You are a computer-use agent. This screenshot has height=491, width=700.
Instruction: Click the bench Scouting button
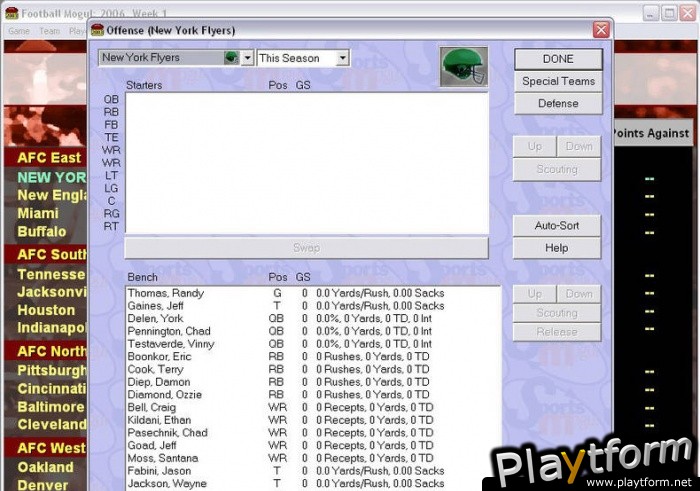pos(557,313)
